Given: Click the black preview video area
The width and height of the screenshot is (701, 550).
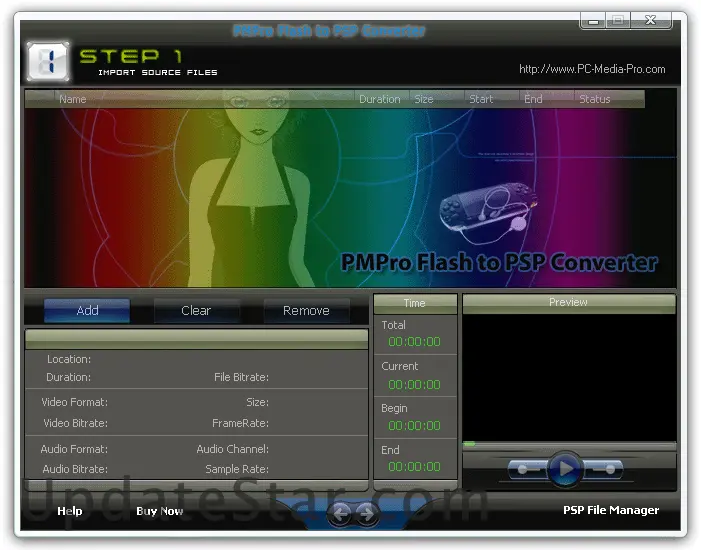Looking at the screenshot, I should pyautogui.click(x=569, y=378).
